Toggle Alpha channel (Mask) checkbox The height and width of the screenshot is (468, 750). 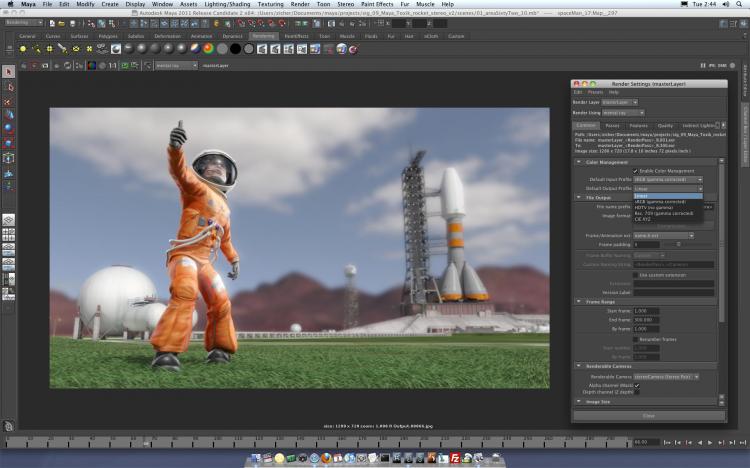point(637,385)
